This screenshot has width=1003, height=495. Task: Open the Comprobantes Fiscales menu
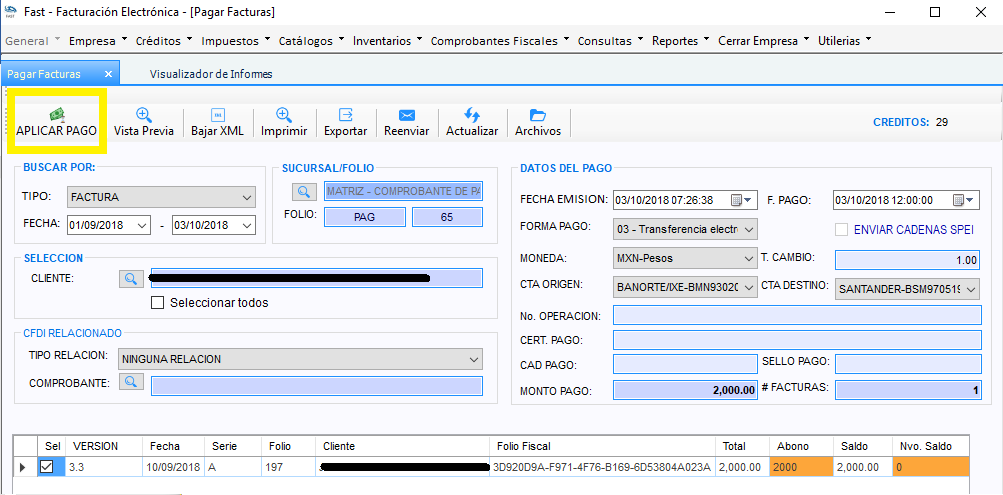[x=499, y=41]
